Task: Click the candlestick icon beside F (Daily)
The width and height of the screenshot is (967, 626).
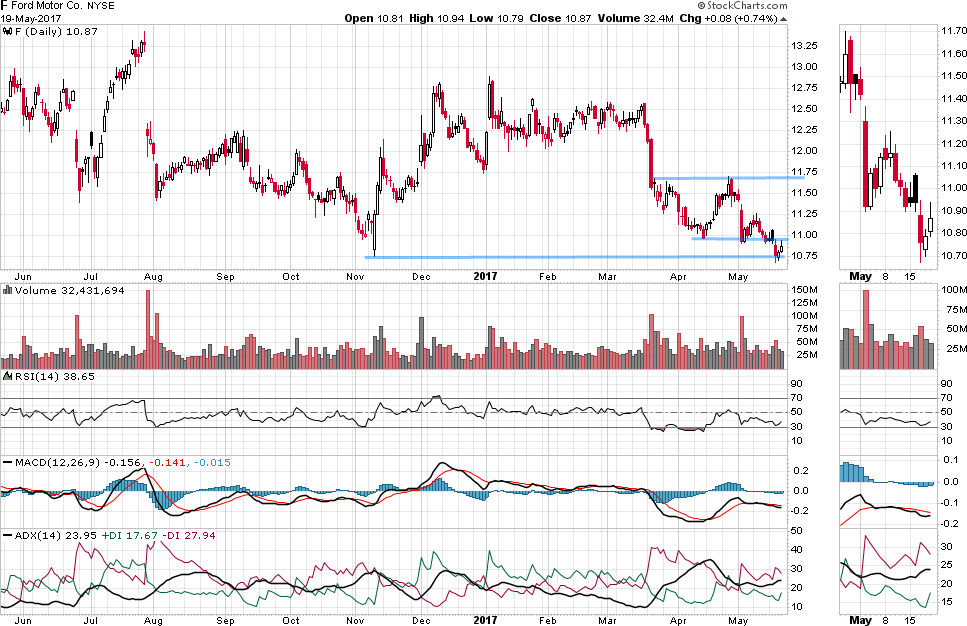Action: point(7,31)
